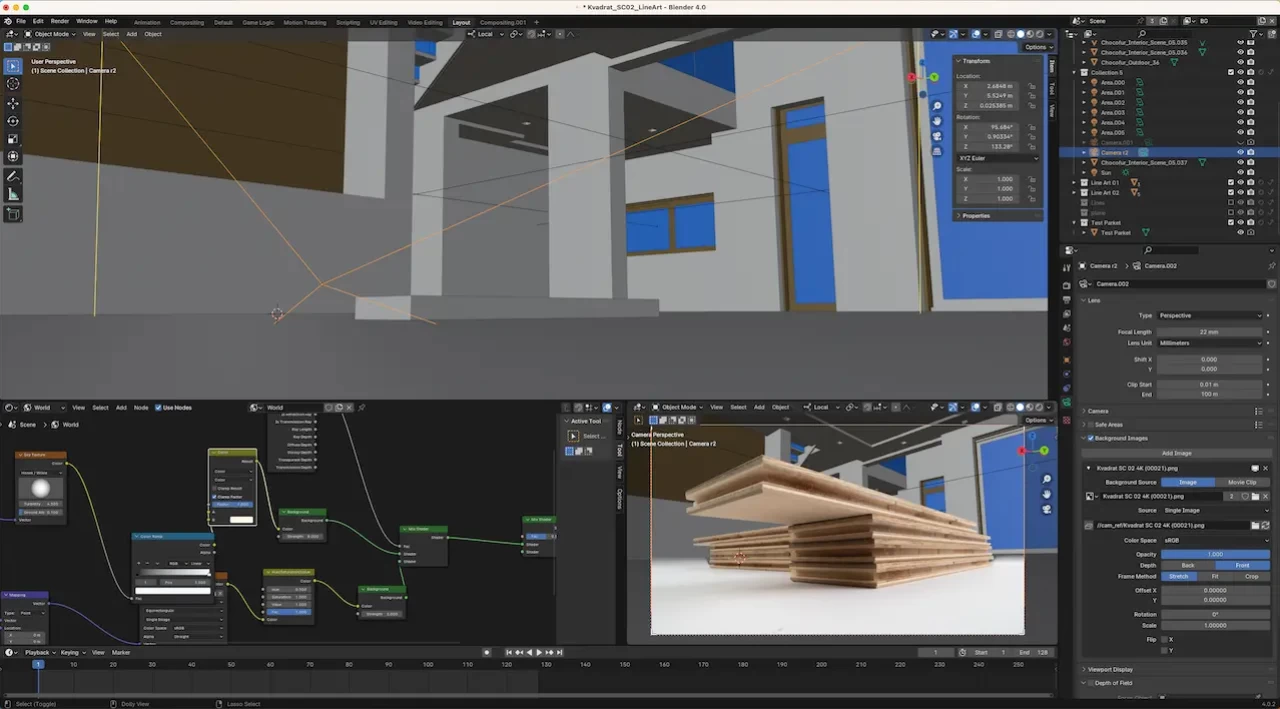This screenshot has height=709, width=1280.
Task: Click the Add Image button
Action: 1176,453
